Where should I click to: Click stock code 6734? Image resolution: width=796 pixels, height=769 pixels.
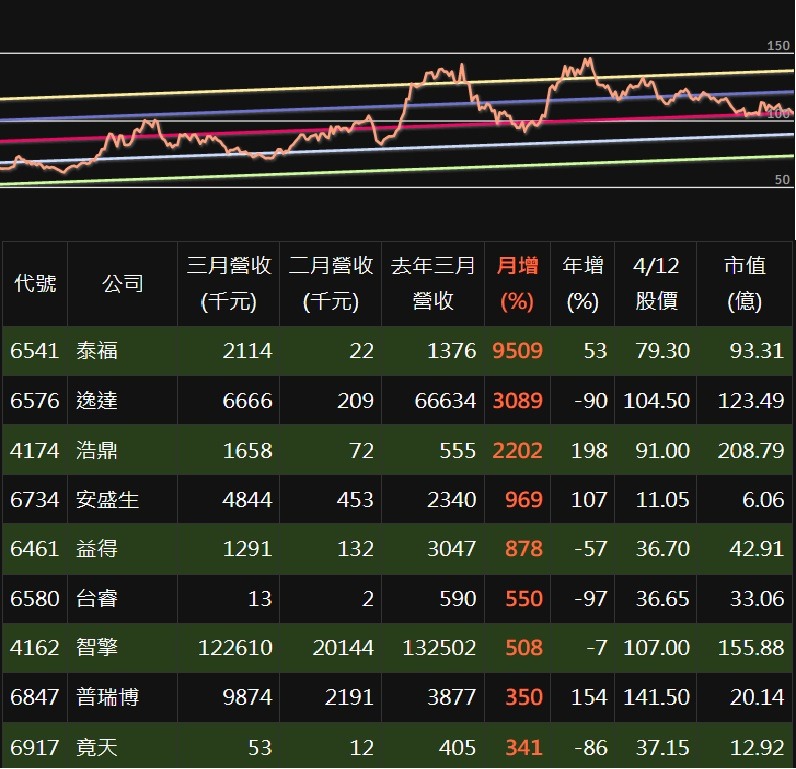35,500
